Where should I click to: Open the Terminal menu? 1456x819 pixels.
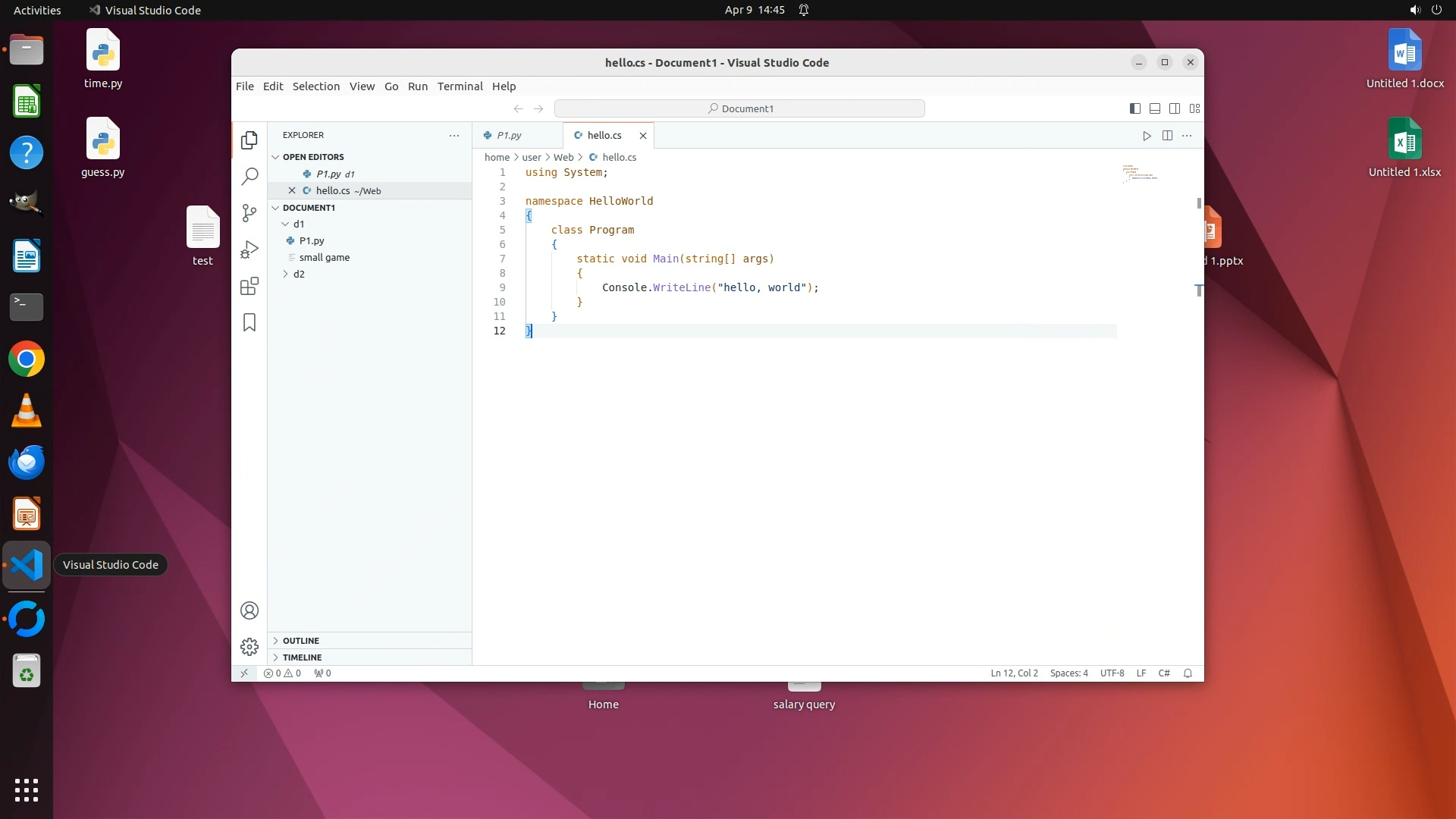460,86
